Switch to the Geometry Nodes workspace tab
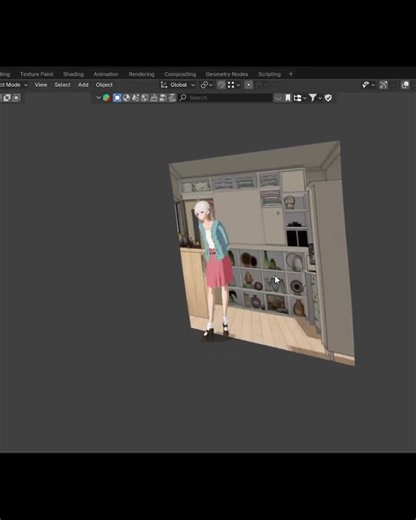This screenshot has height=520, width=416. (227, 74)
